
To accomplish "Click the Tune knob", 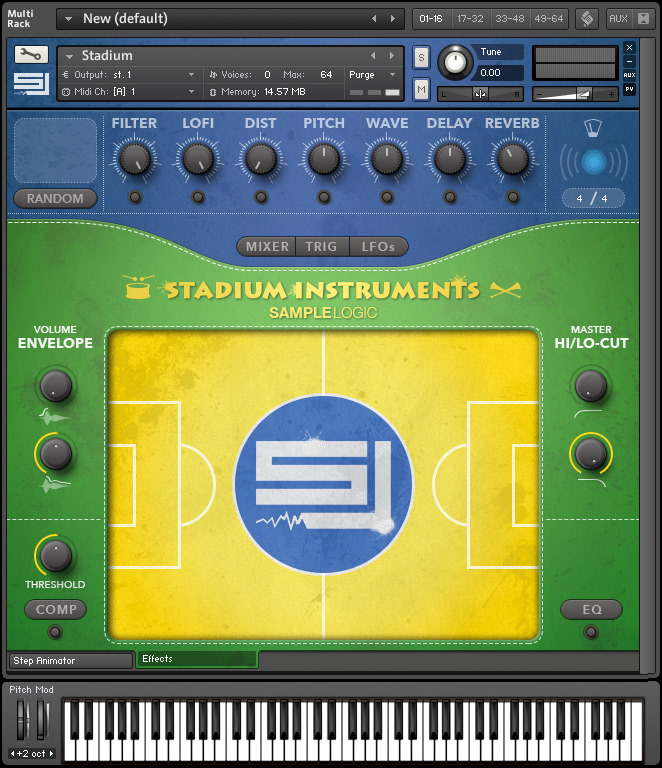I will coord(455,62).
